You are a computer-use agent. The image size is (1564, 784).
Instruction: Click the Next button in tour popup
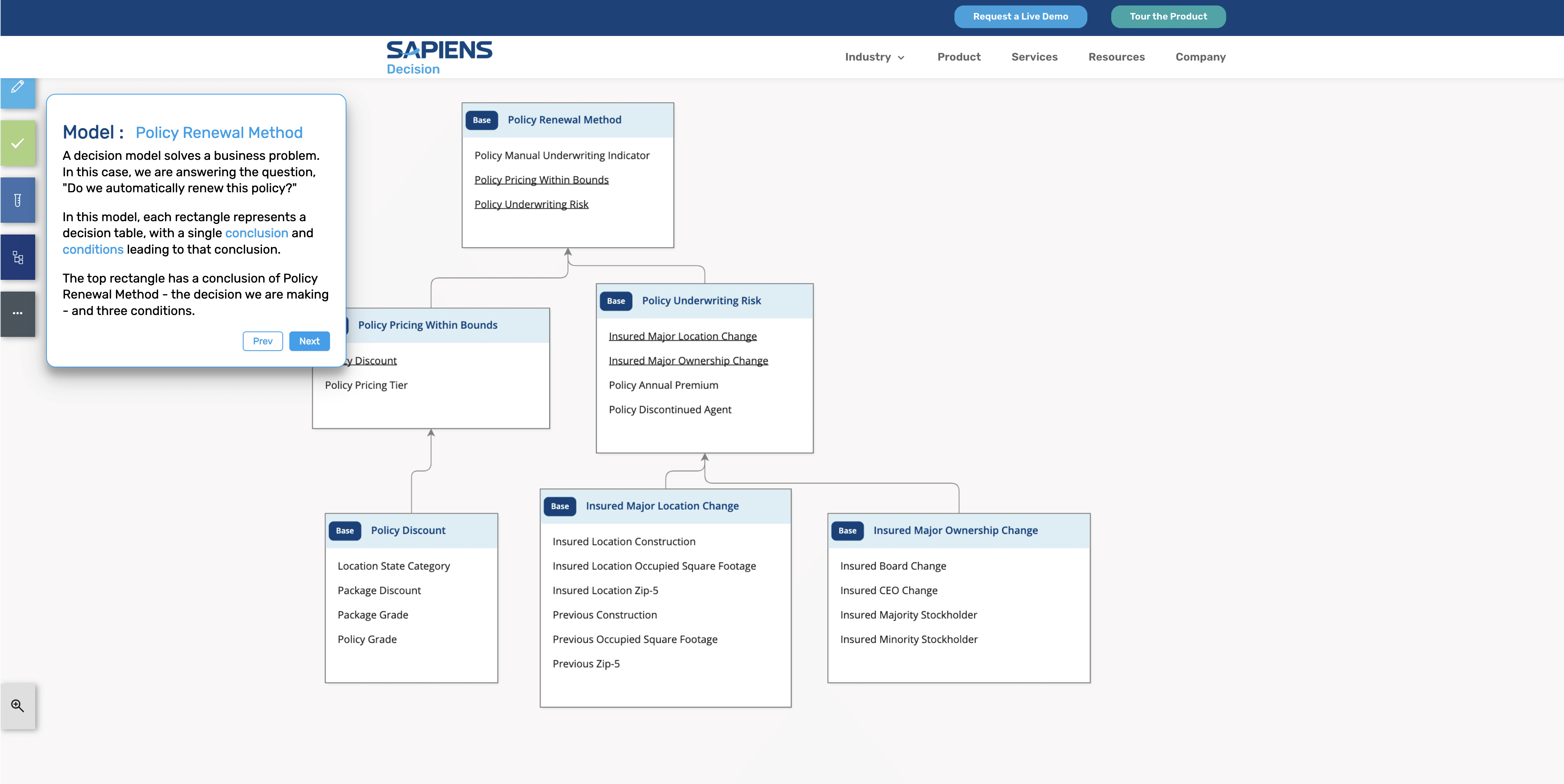(309, 341)
